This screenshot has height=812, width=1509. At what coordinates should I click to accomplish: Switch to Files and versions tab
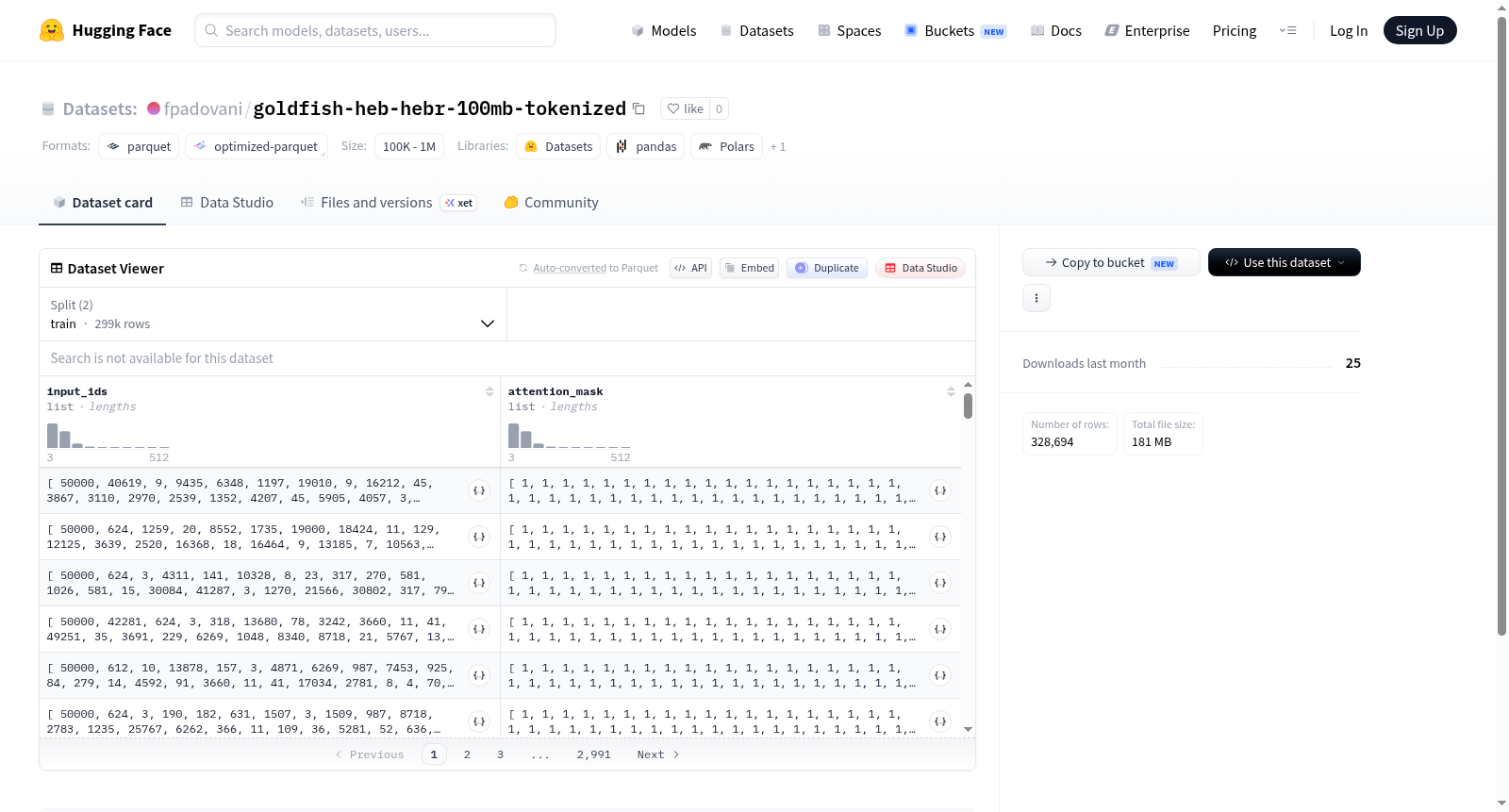tap(388, 203)
